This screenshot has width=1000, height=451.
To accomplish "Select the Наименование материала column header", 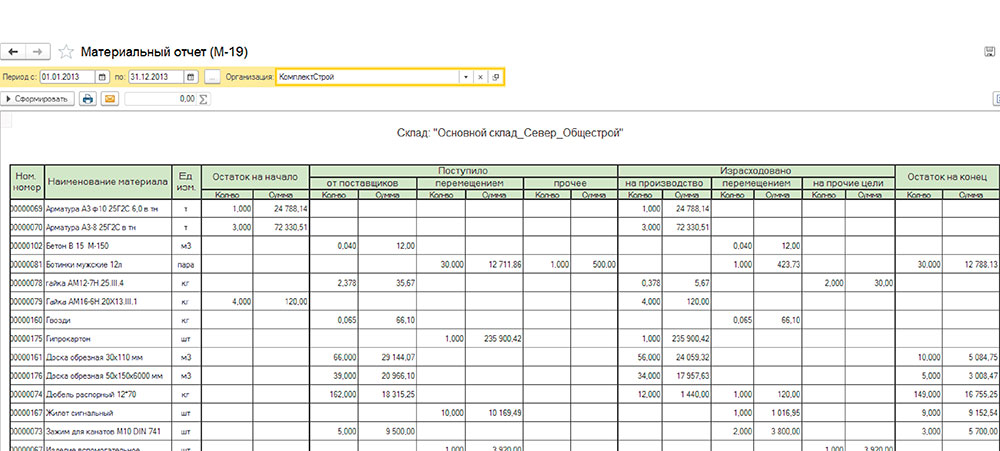I will tap(108, 182).
